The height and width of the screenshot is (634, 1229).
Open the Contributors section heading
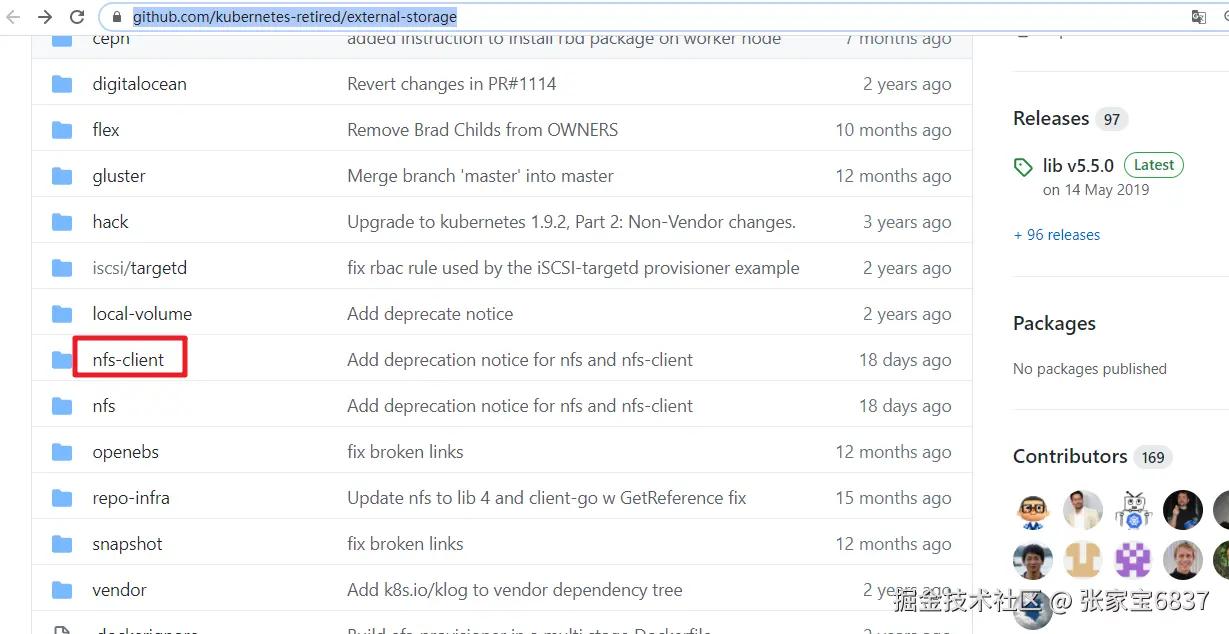click(1070, 456)
